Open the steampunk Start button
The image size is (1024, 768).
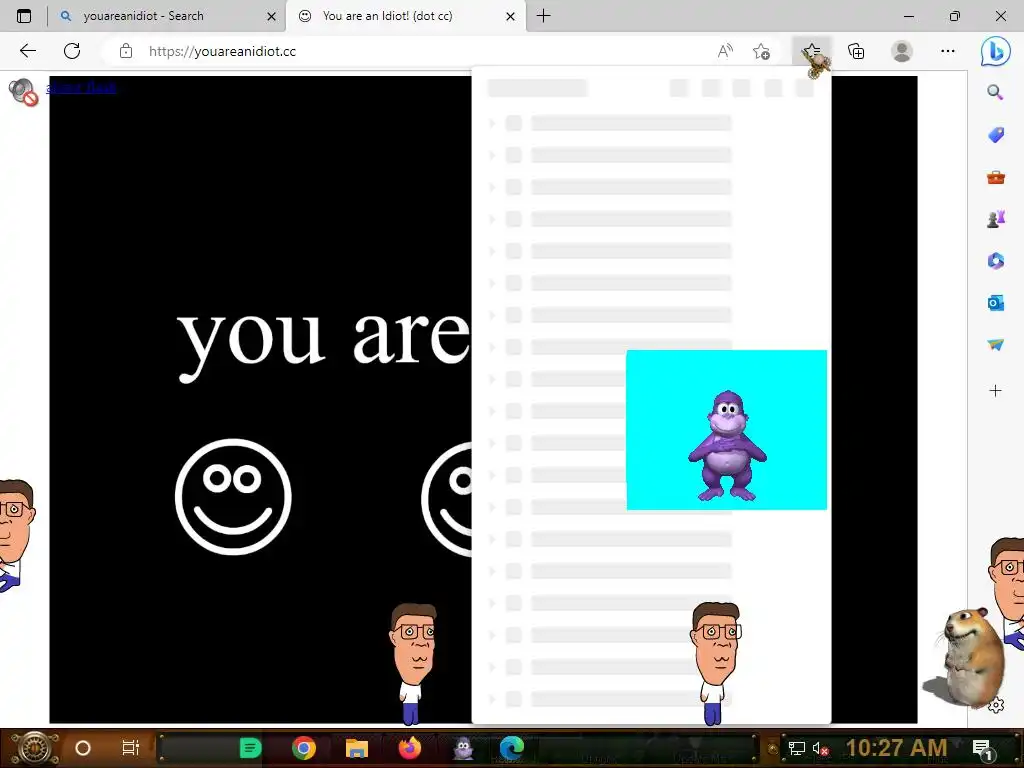[35, 748]
